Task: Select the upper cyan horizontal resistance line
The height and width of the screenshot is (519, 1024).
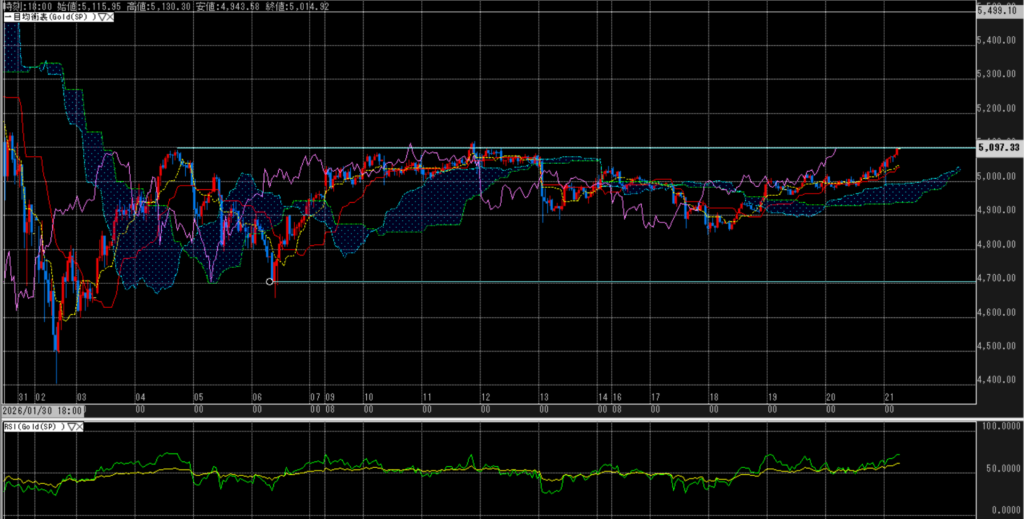Action: 600,149
